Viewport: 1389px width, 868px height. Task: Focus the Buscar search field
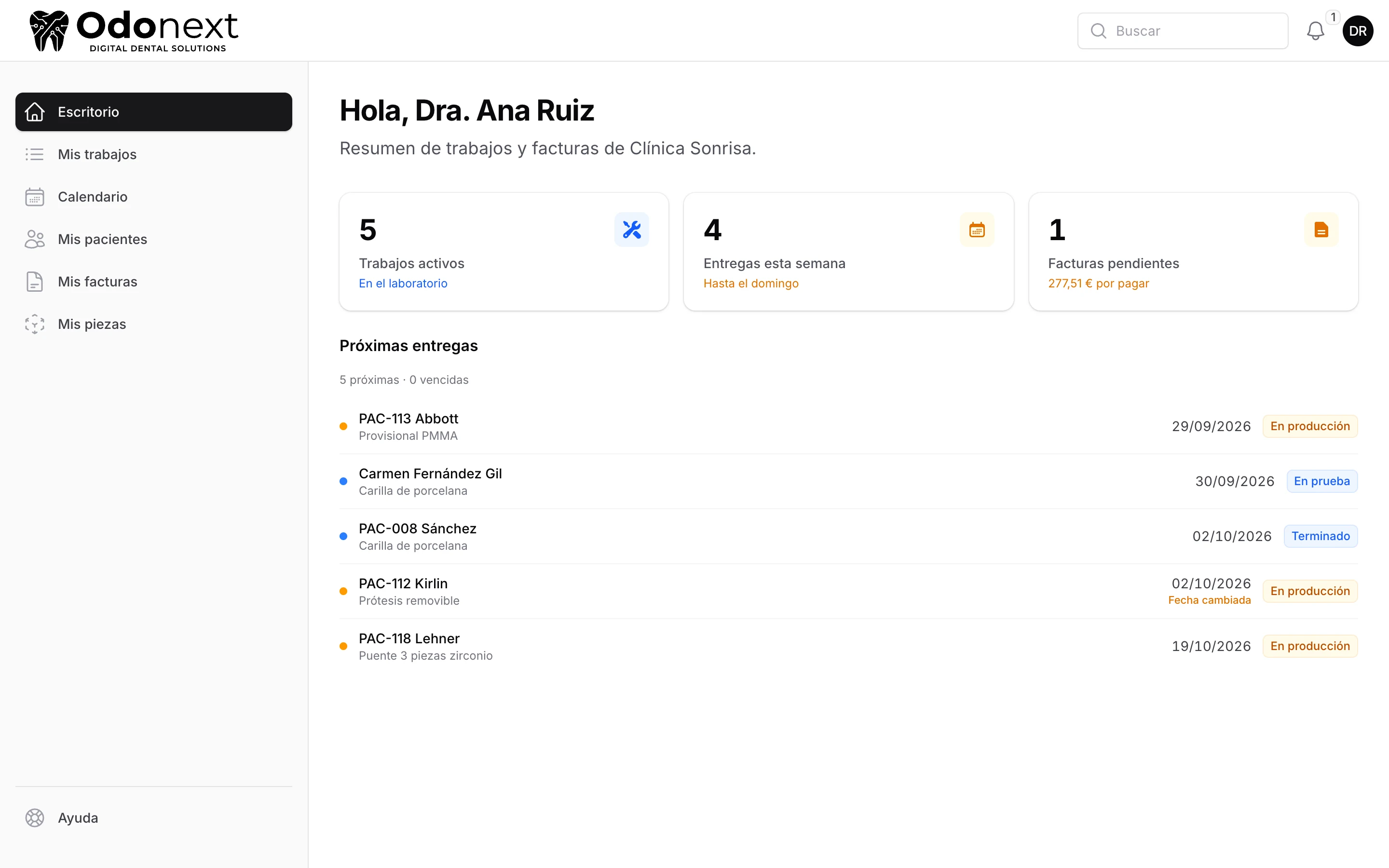click(1183, 31)
